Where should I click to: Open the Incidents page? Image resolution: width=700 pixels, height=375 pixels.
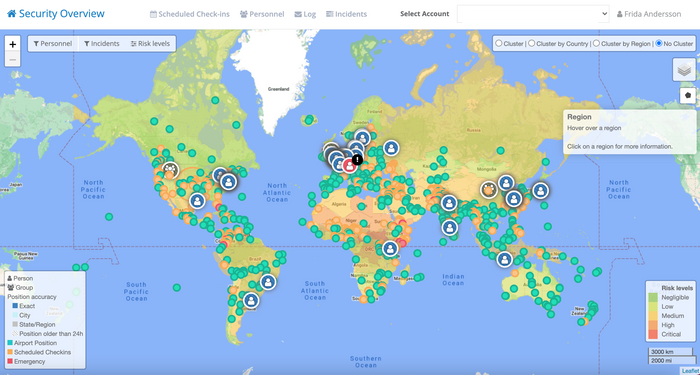tap(346, 14)
